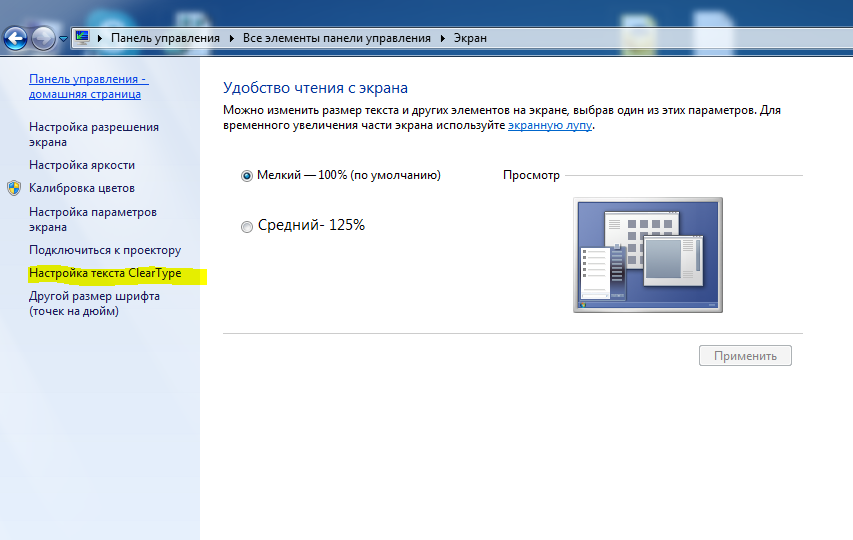
Task: Open Настройка параметров экрана link
Action: coord(92,219)
